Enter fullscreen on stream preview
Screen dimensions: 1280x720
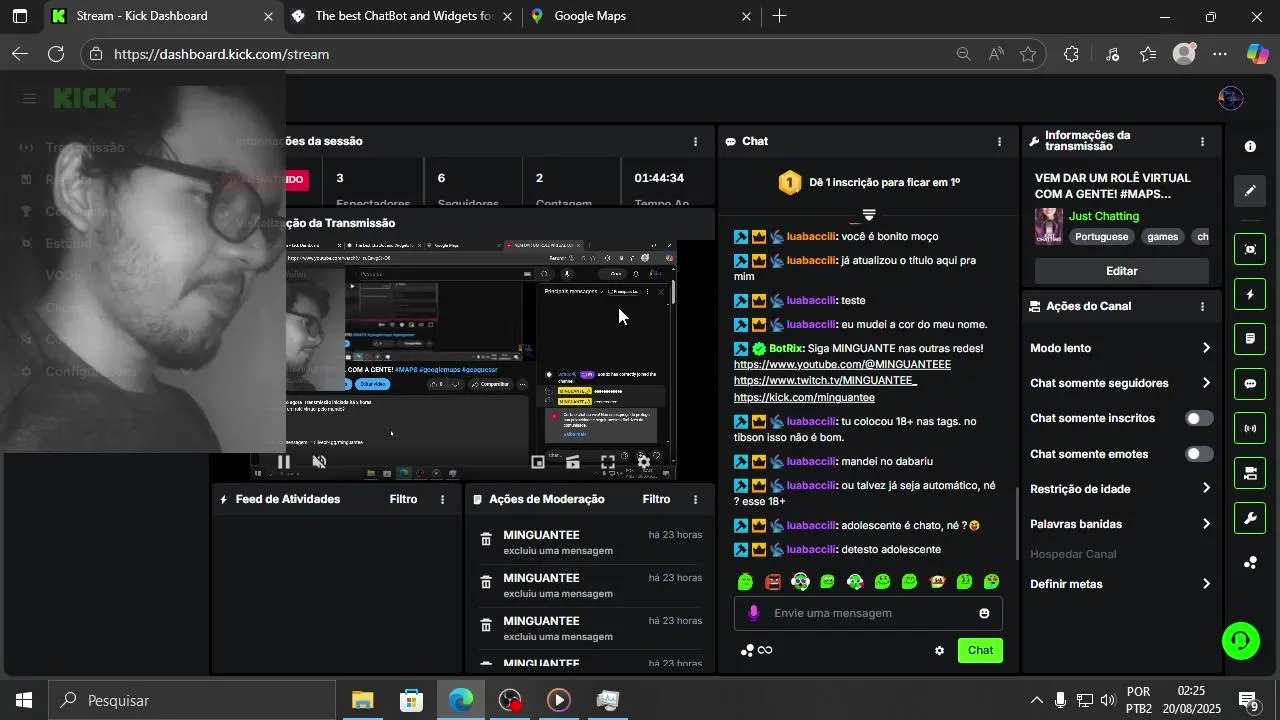pos(608,462)
